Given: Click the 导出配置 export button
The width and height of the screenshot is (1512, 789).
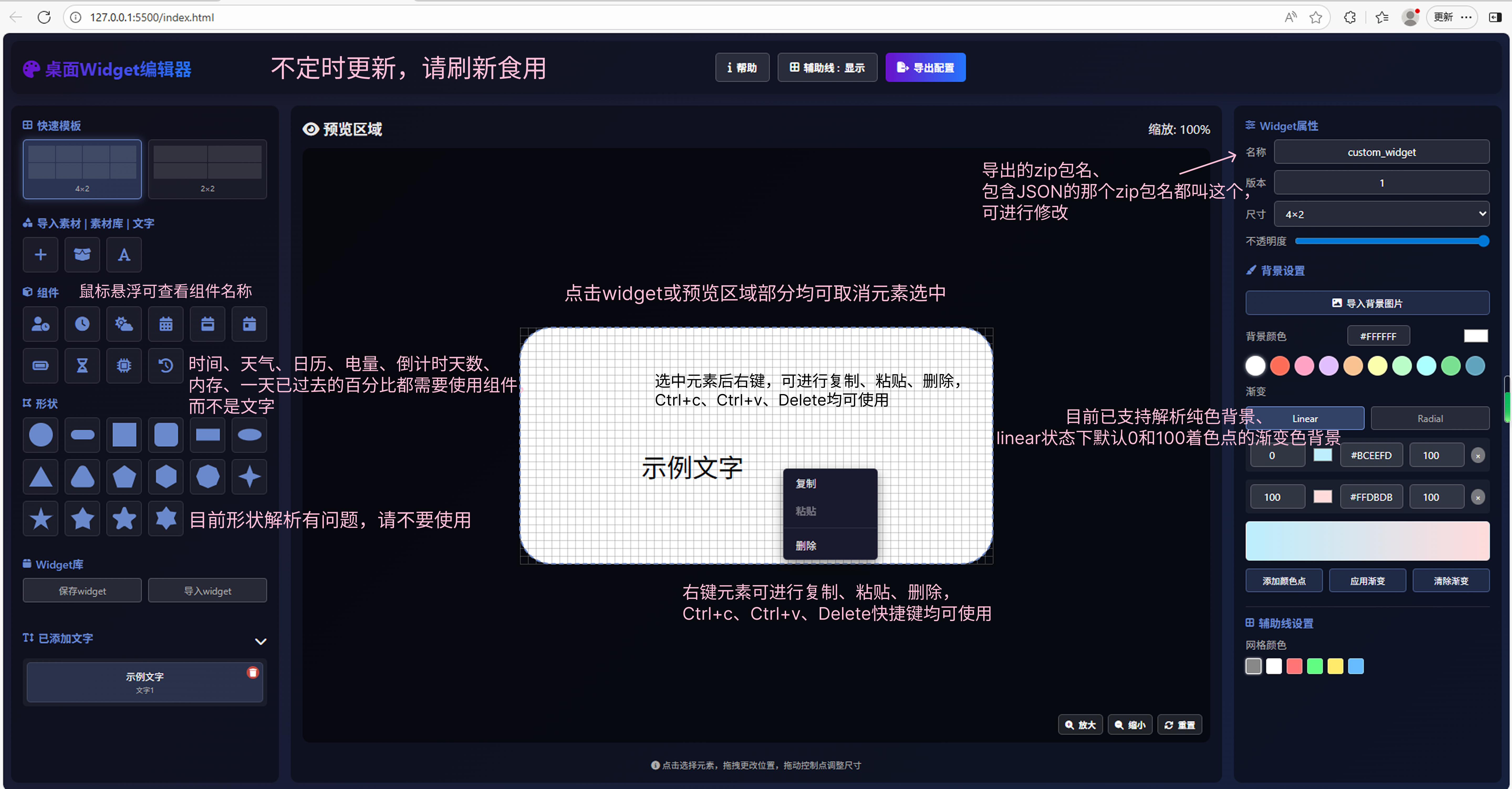Looking at the screenshot, I should point(925,67).
